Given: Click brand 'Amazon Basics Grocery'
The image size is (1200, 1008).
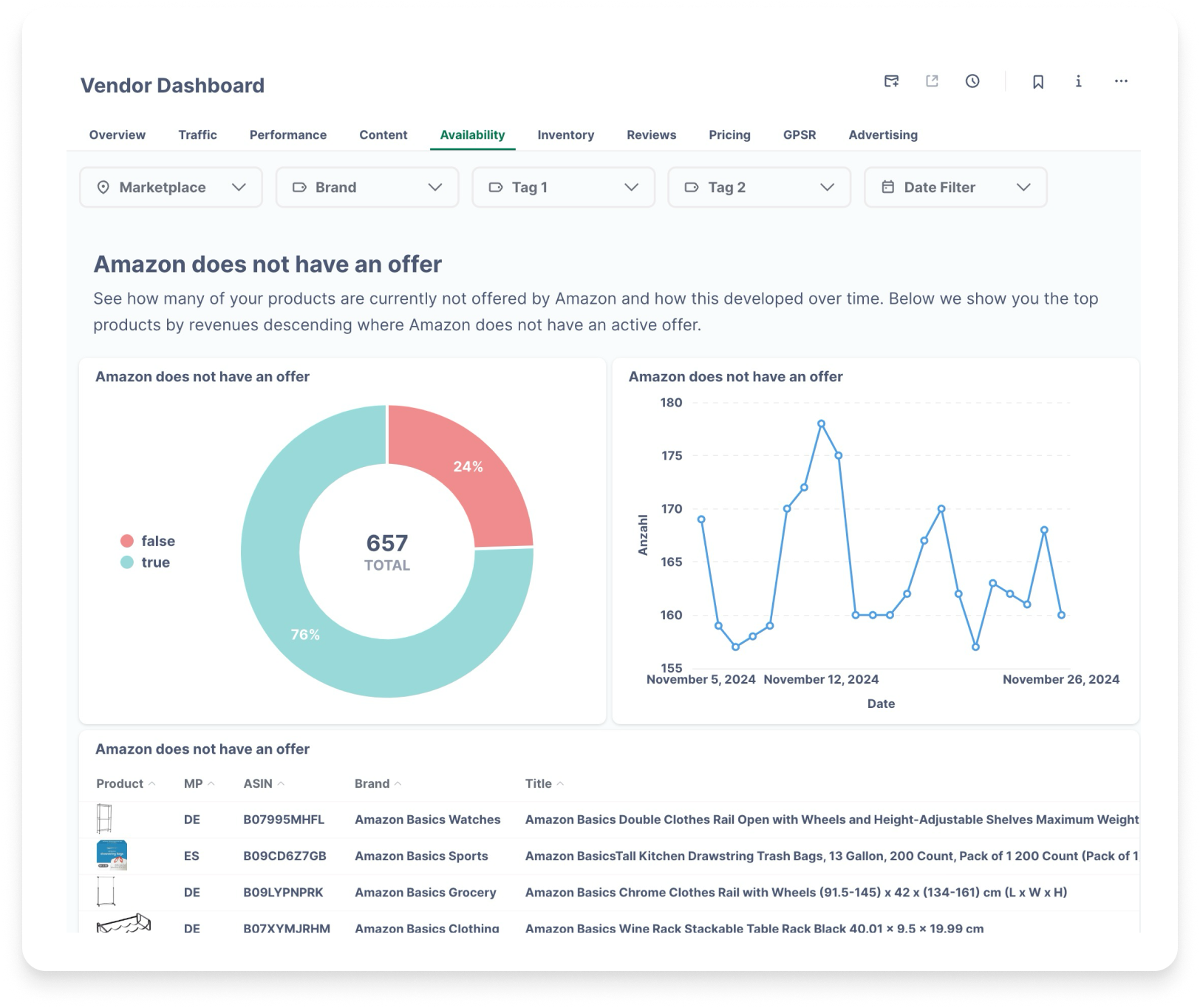Looking at the screenshot, I should (426, 893).
